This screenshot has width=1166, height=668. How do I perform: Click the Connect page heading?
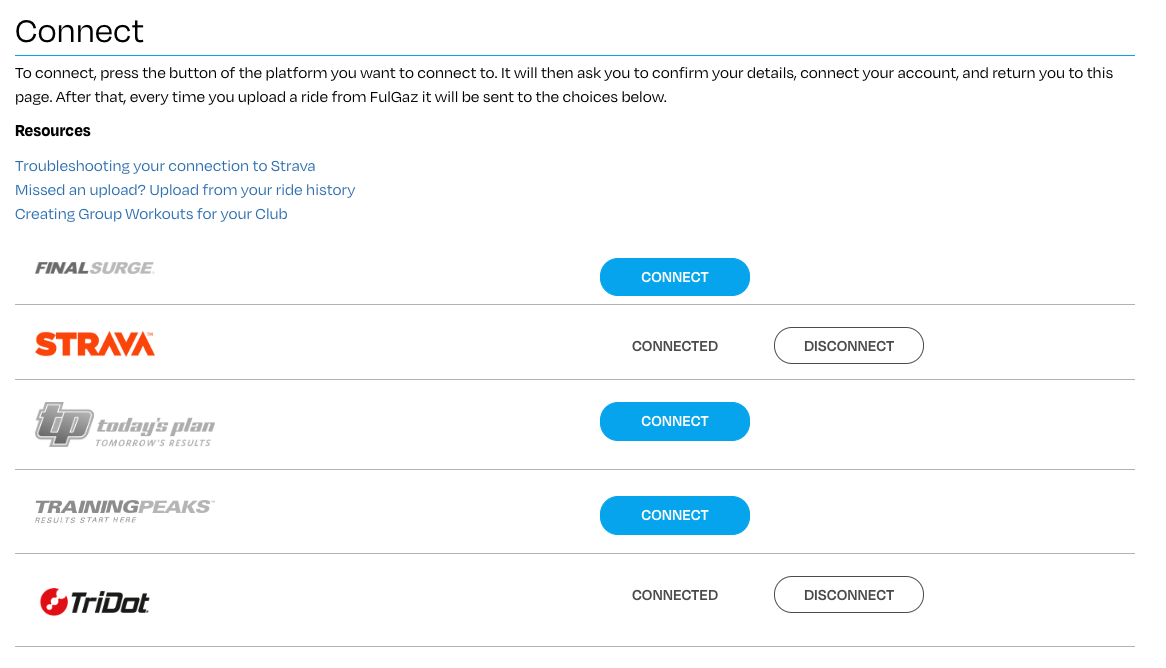tap(79, 31)
